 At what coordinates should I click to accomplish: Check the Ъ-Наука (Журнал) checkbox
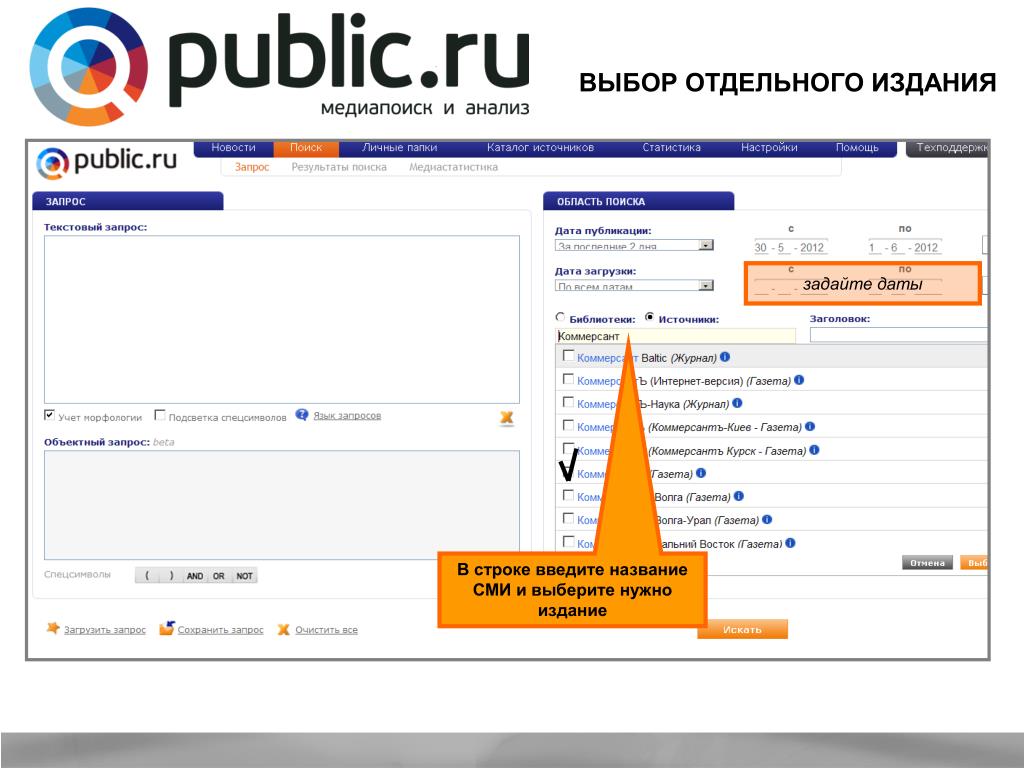[x=568, y=402]
